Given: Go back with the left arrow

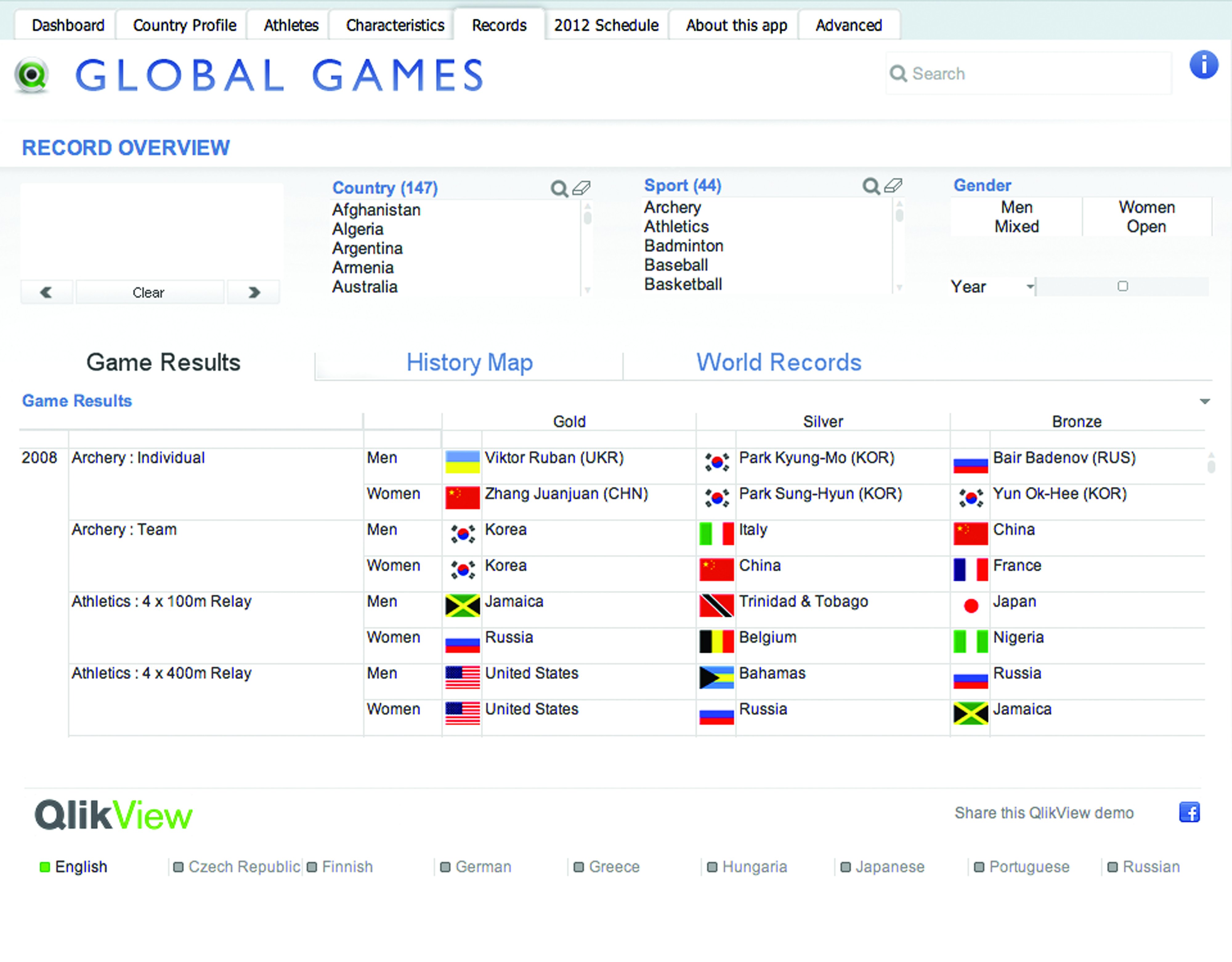Looking at the screenshot, I should pyautogui.click(x=46, y=292).
